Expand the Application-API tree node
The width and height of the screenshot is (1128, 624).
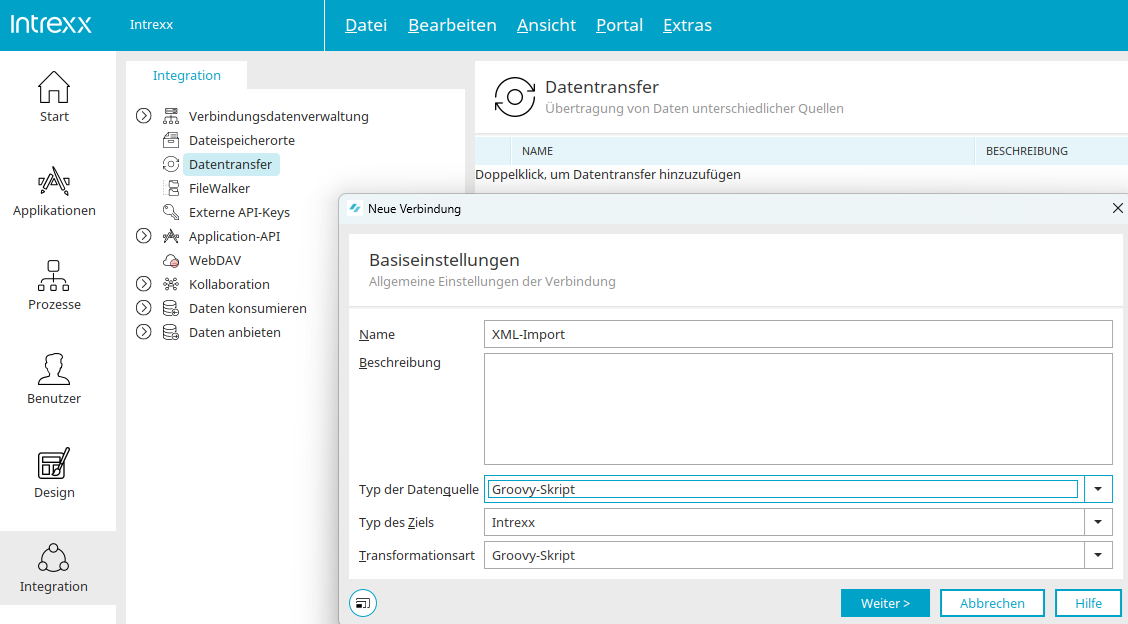[x=144, y=236]
